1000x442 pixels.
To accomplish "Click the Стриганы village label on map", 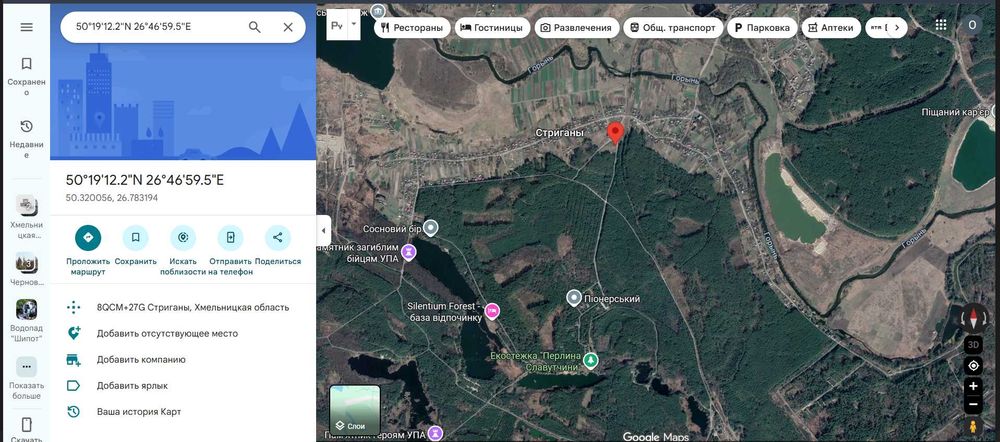I will tap(559, 133).
